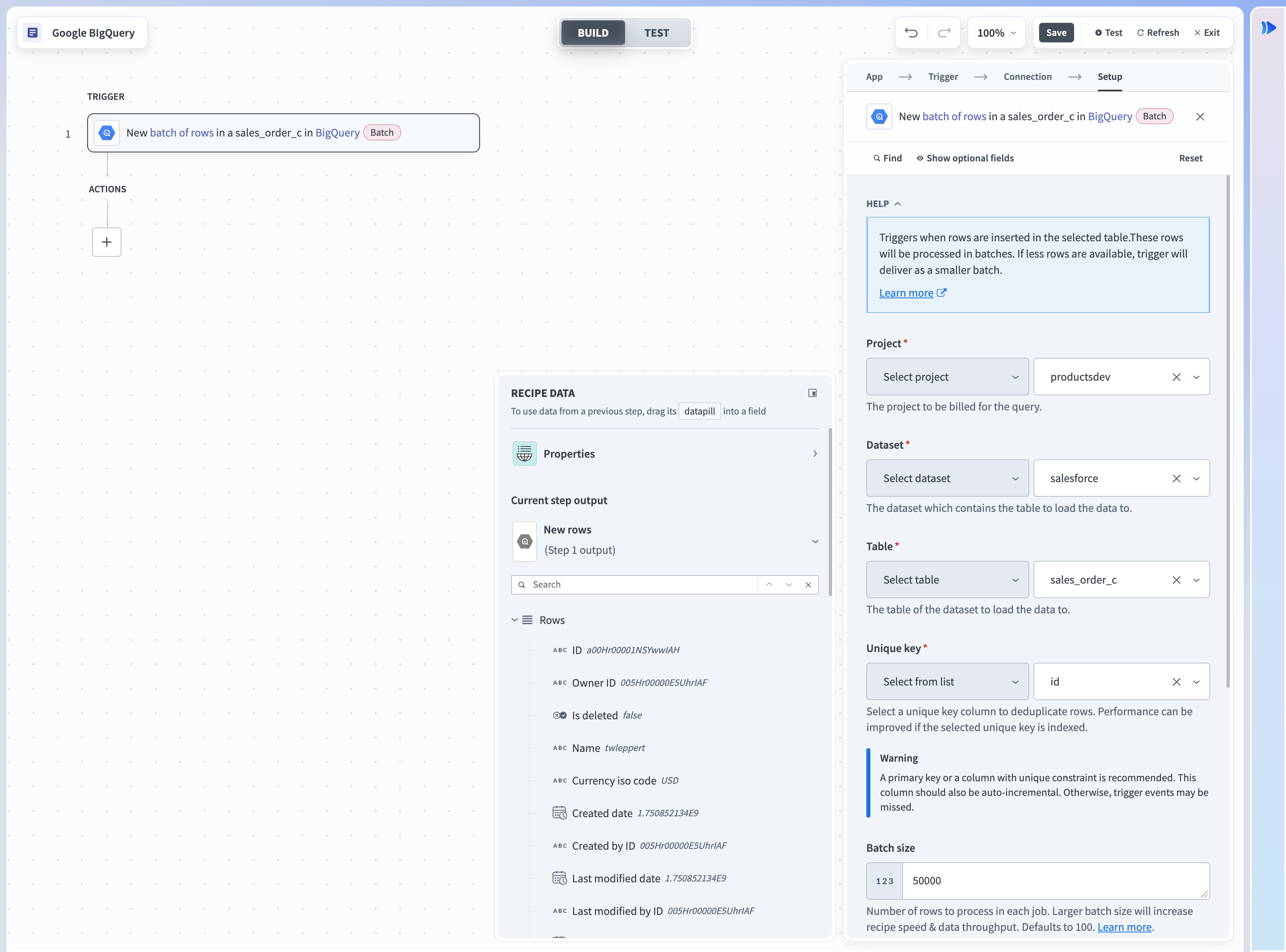Open the salesforce dataset dropdown

coord(1196,478)
